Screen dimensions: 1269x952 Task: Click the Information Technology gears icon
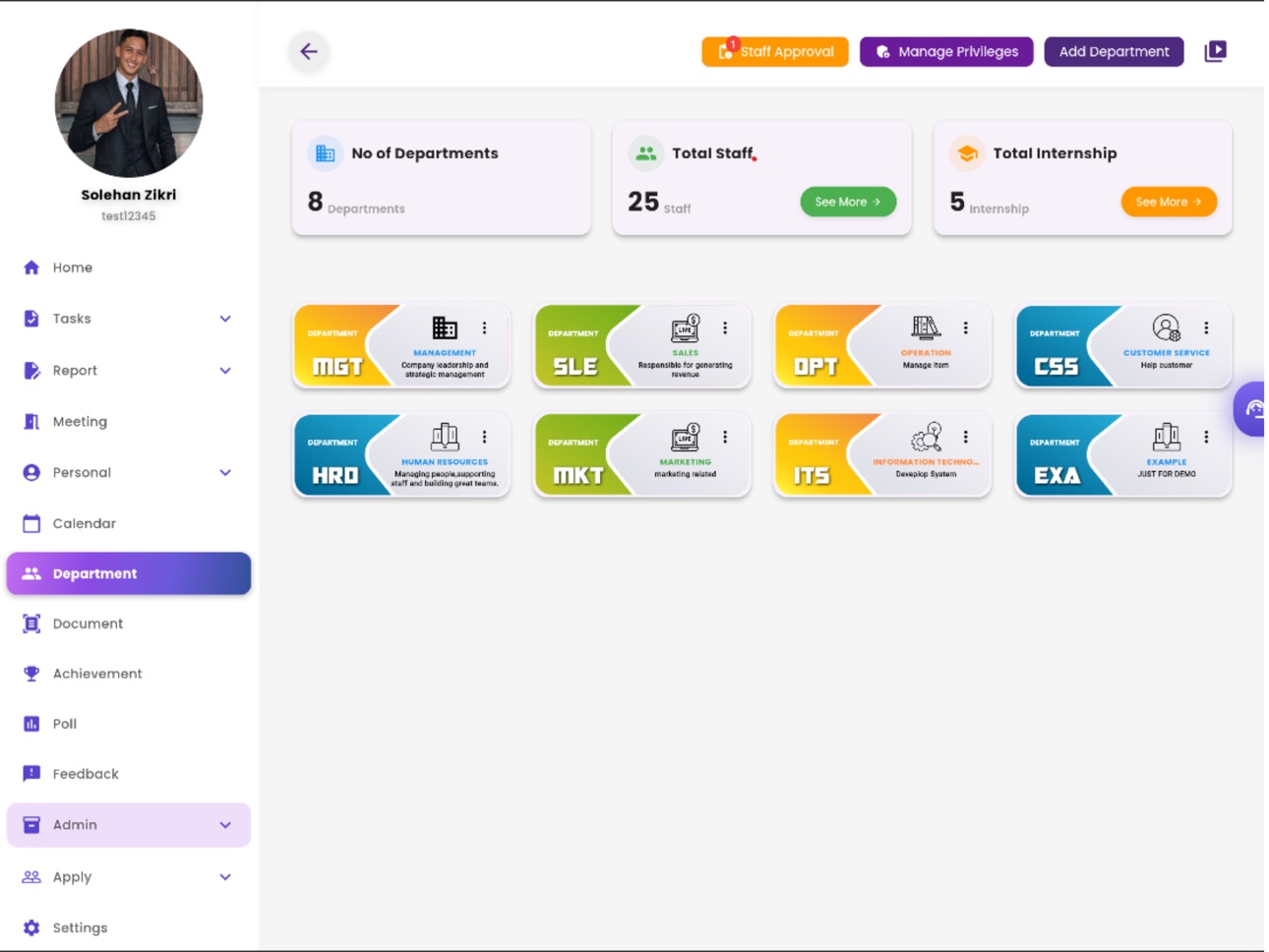[x=926, y=436]
